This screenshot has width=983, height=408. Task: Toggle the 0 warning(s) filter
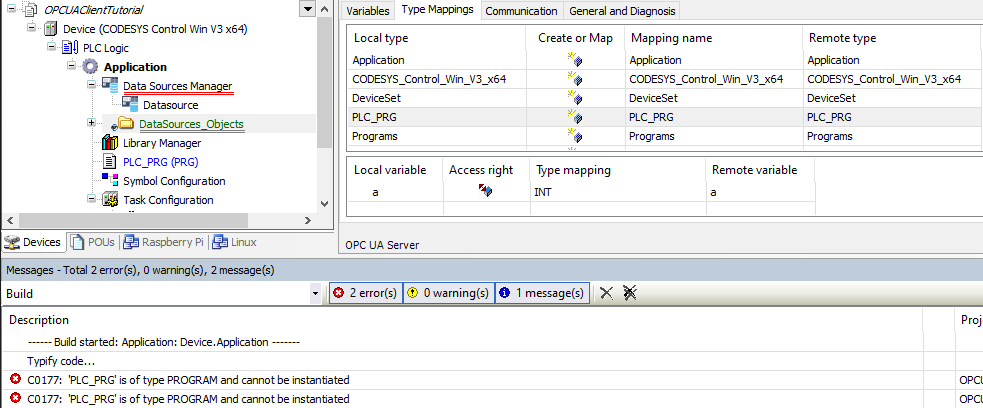coord(448,293)
